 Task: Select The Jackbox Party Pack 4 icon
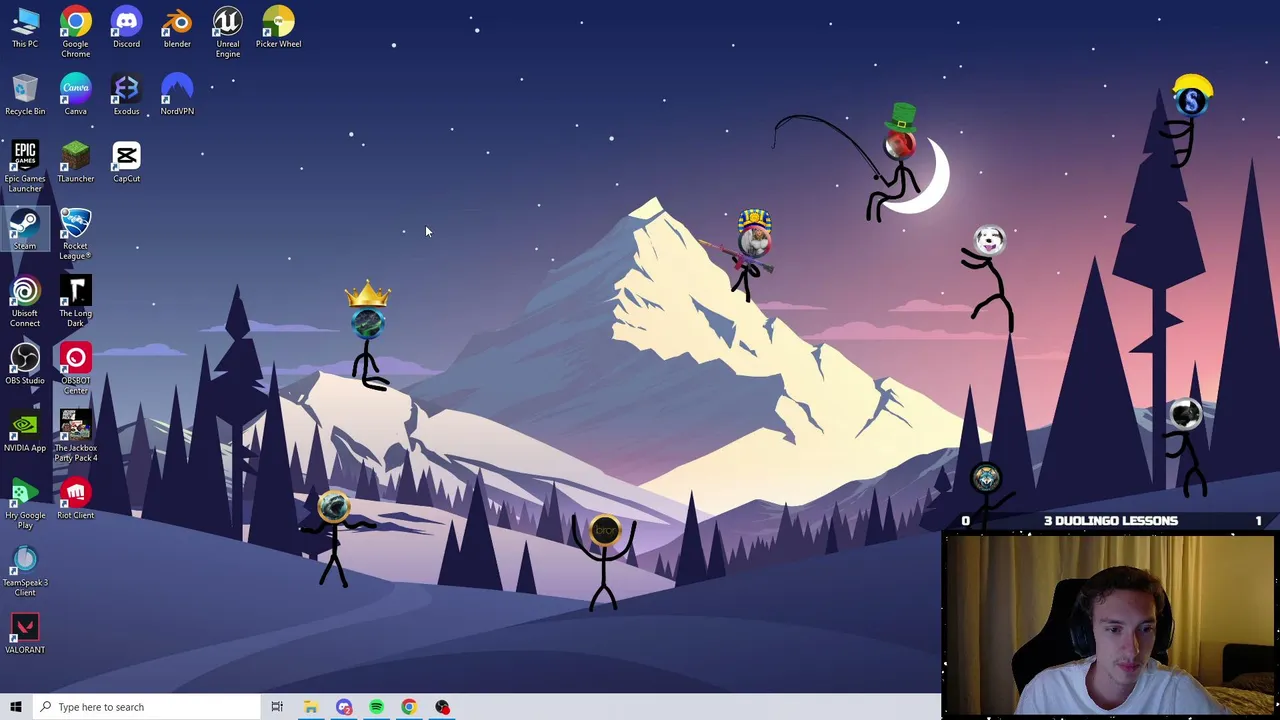click(75, 436)
